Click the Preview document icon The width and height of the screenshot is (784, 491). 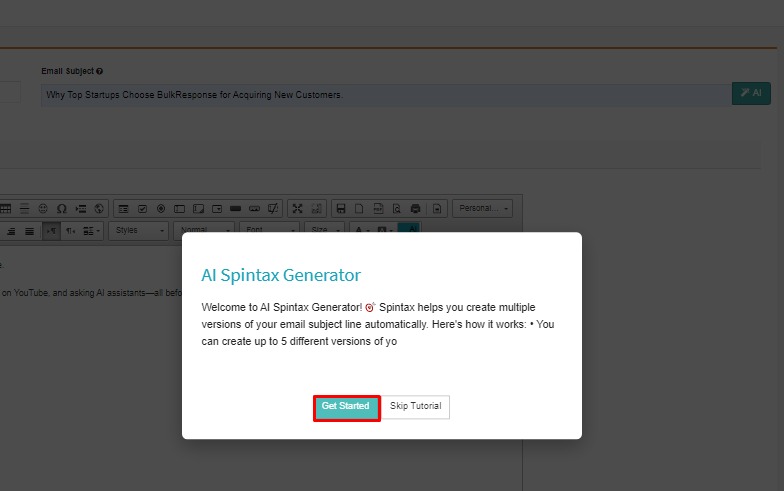(x=397, y=208)
